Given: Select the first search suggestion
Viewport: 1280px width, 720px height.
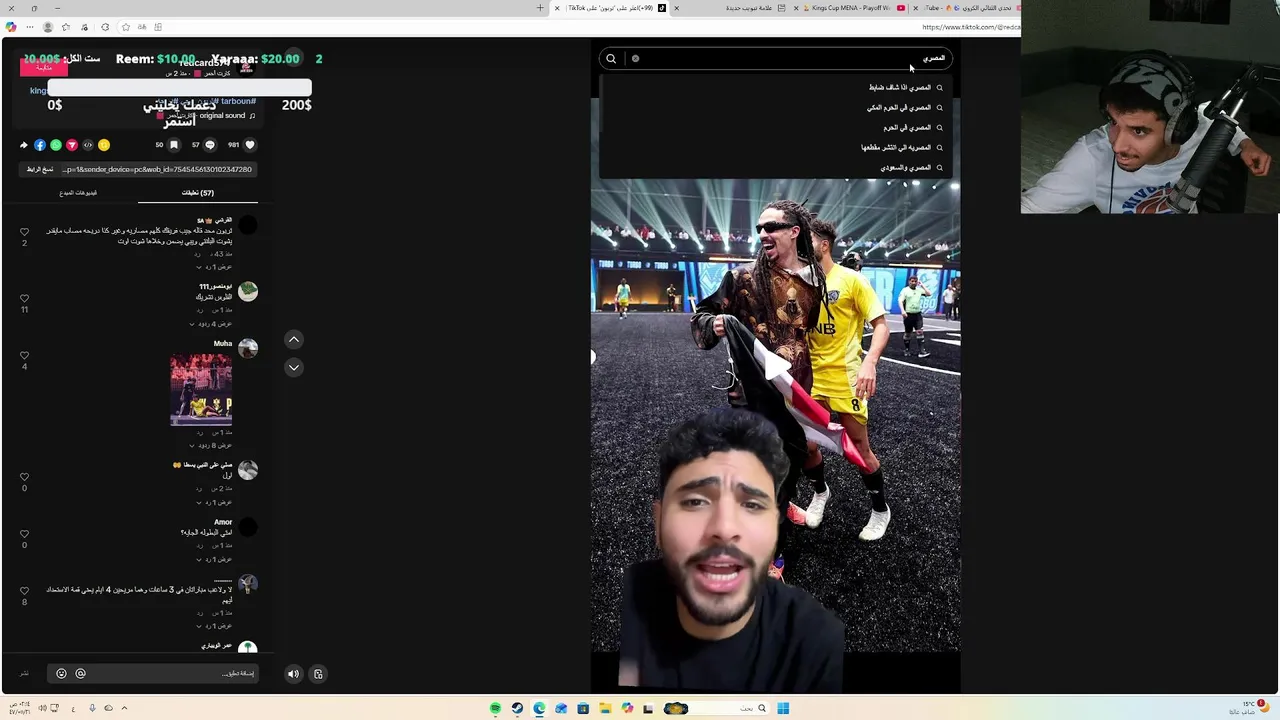Looking at the screenshot, I should [x=775, y=87].
